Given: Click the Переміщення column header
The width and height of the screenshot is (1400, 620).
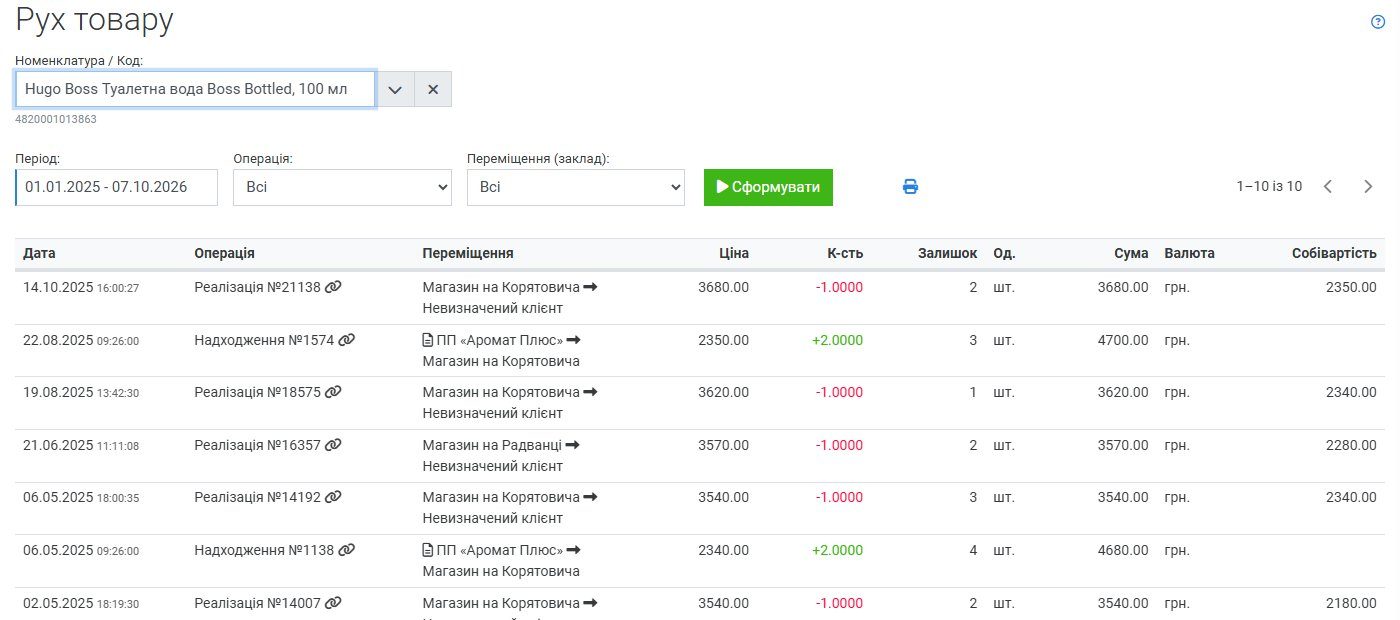Looking at the screenshot, I should (468, 253).
